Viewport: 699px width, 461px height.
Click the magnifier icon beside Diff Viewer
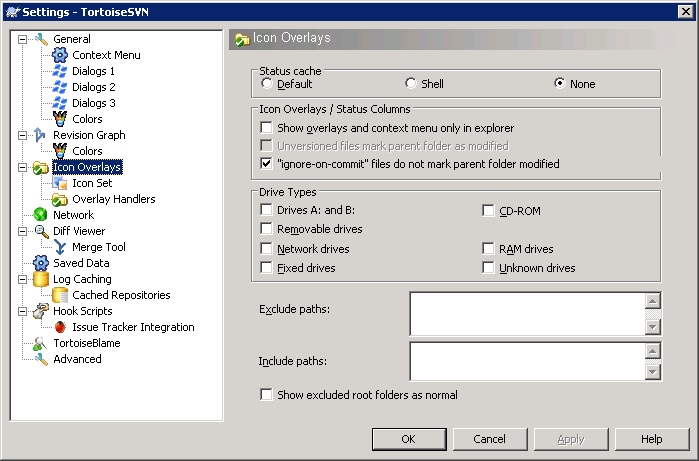coord(41,231)
